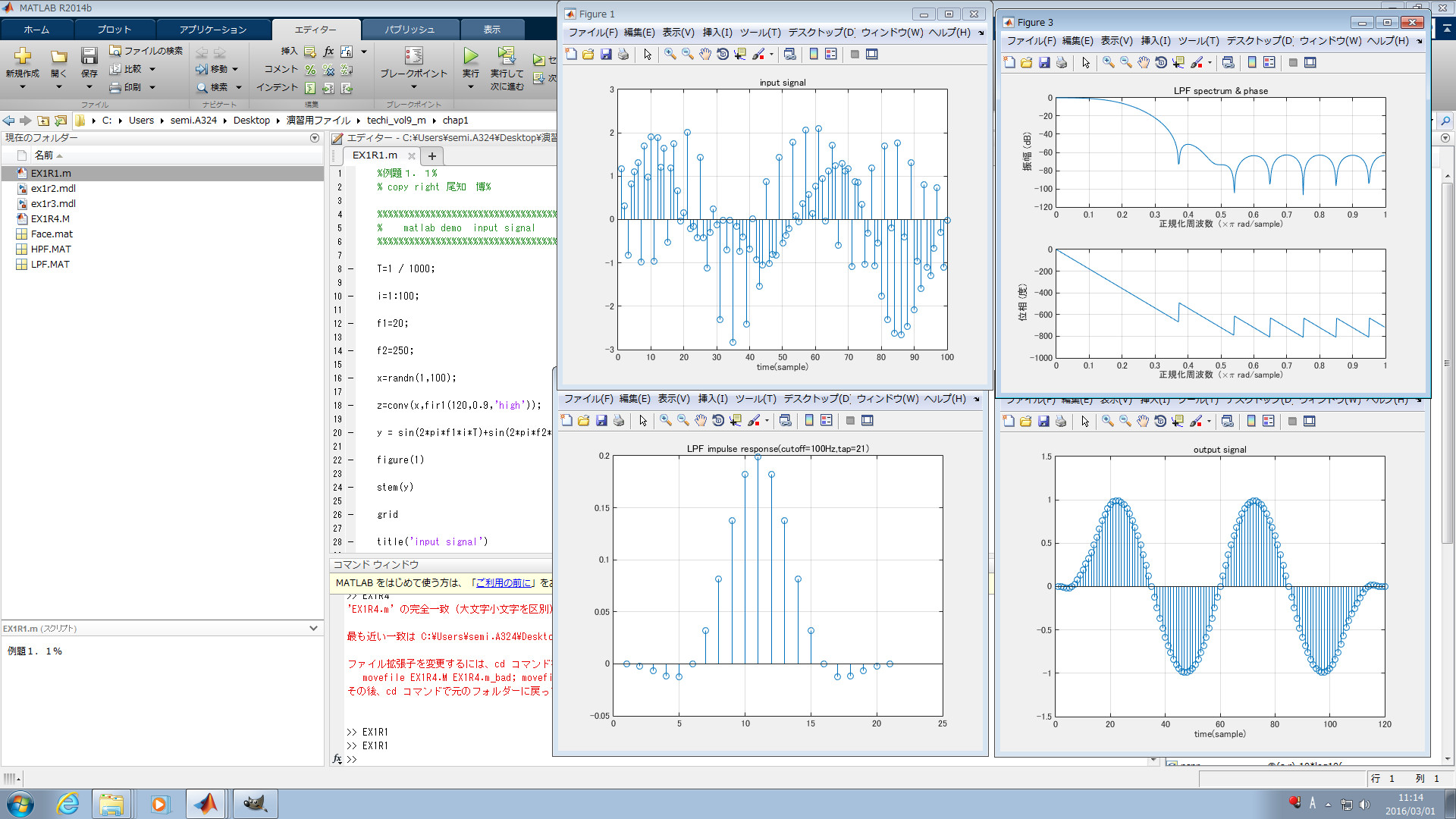Add a new editor tab with plus button

[x=431, y=156]
